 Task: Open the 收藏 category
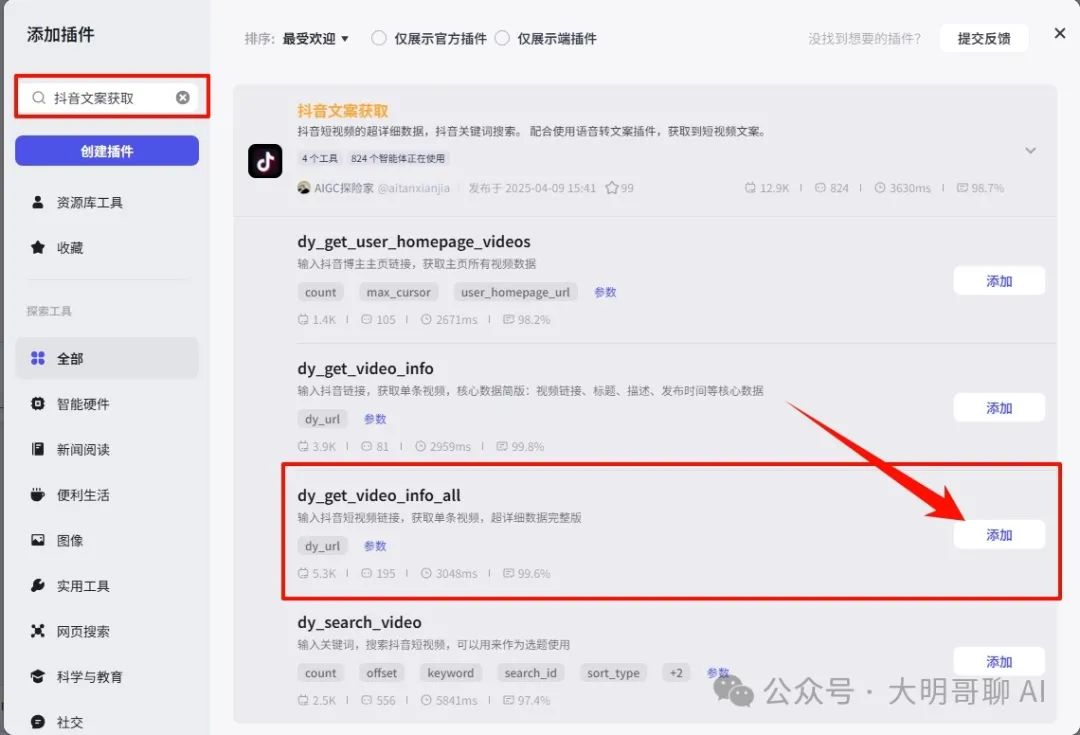tap(107, 247)
